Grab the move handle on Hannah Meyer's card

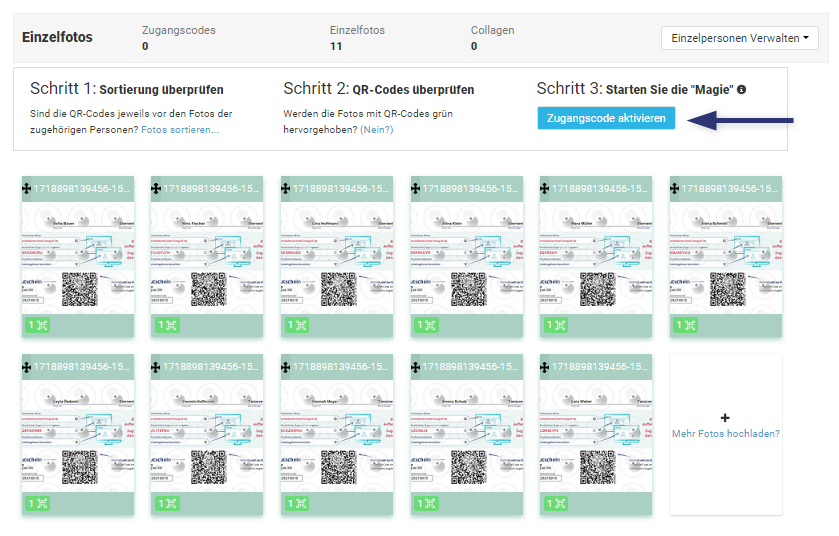[285, 367]
